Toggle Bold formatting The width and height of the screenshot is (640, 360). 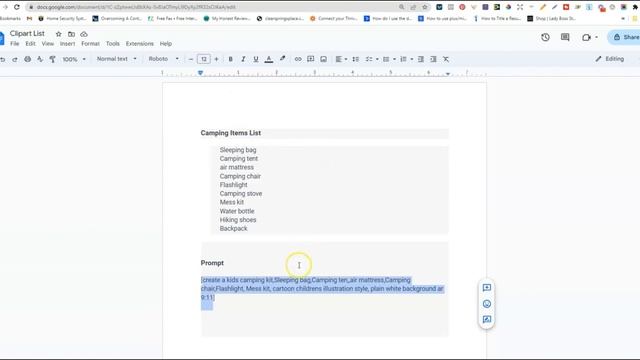[x=230, y=59]
